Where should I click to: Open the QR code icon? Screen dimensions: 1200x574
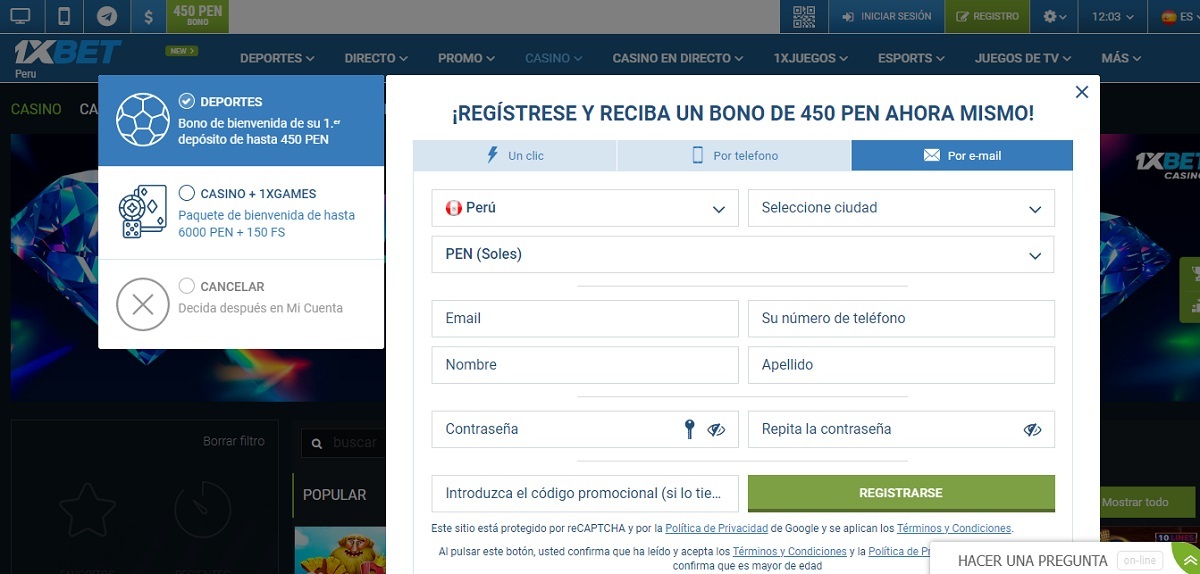pyautogui.click(x=804, y=16)
